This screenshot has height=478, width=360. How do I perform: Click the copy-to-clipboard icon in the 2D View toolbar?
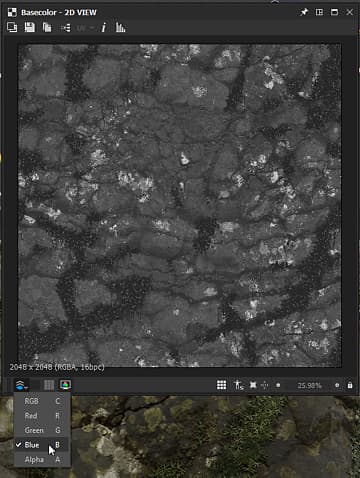(12, 27)
